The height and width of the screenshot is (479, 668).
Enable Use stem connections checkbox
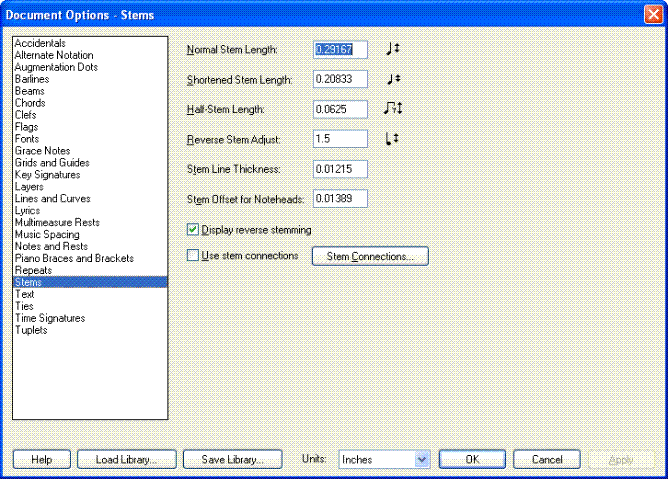[x=194, y=256]
